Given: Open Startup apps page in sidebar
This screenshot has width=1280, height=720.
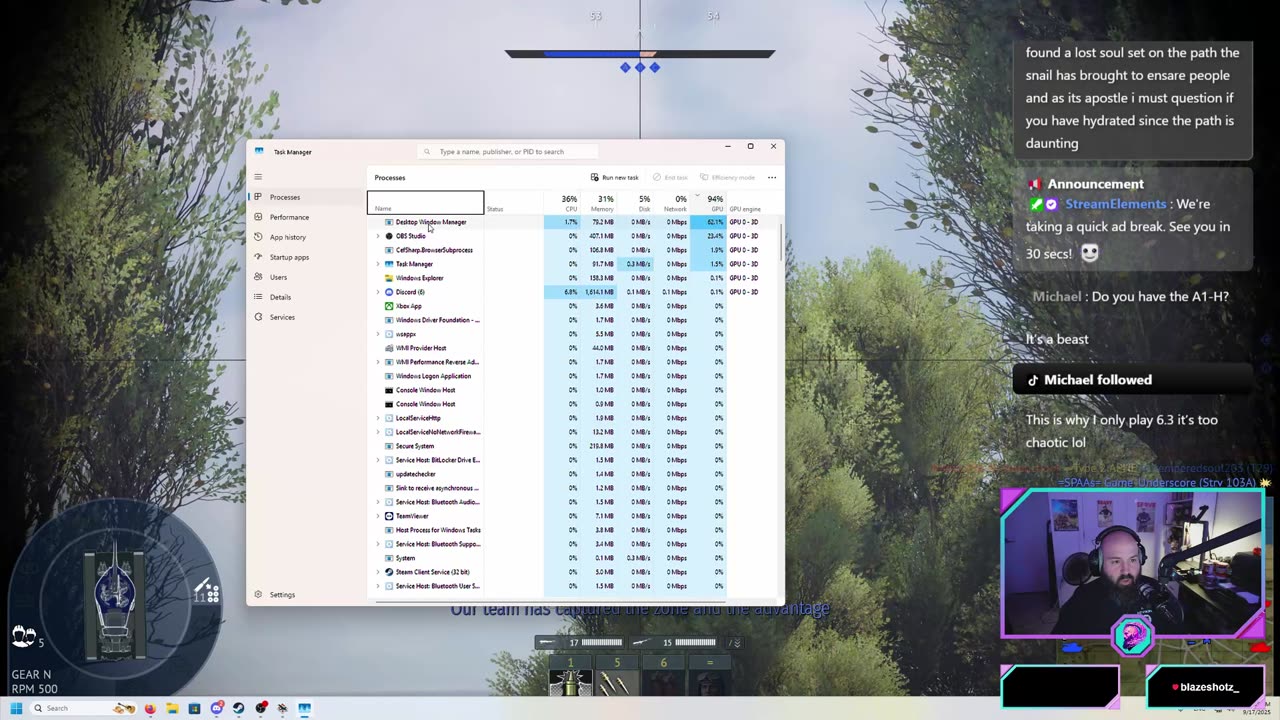Looking at the screenshot, I should (307, 257).
